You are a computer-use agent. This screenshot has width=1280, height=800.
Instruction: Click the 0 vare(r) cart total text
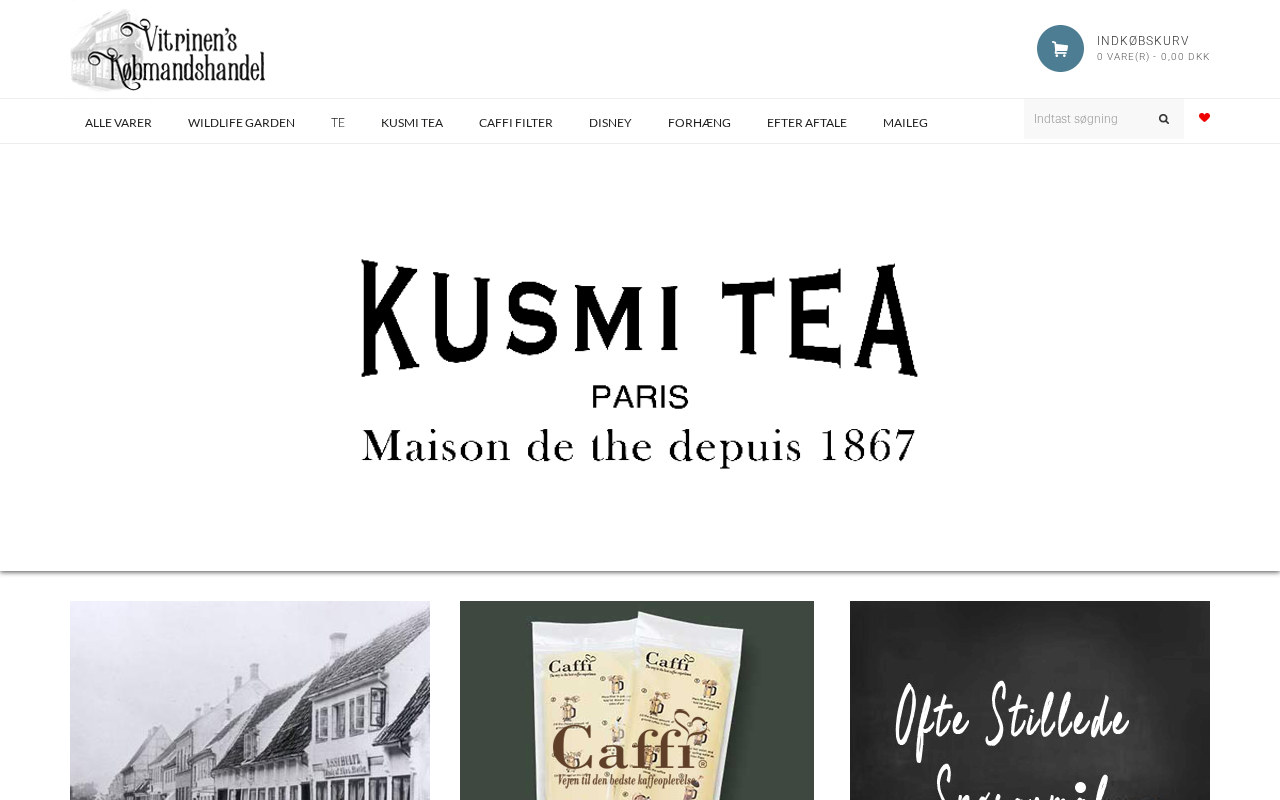[1153, 57]
